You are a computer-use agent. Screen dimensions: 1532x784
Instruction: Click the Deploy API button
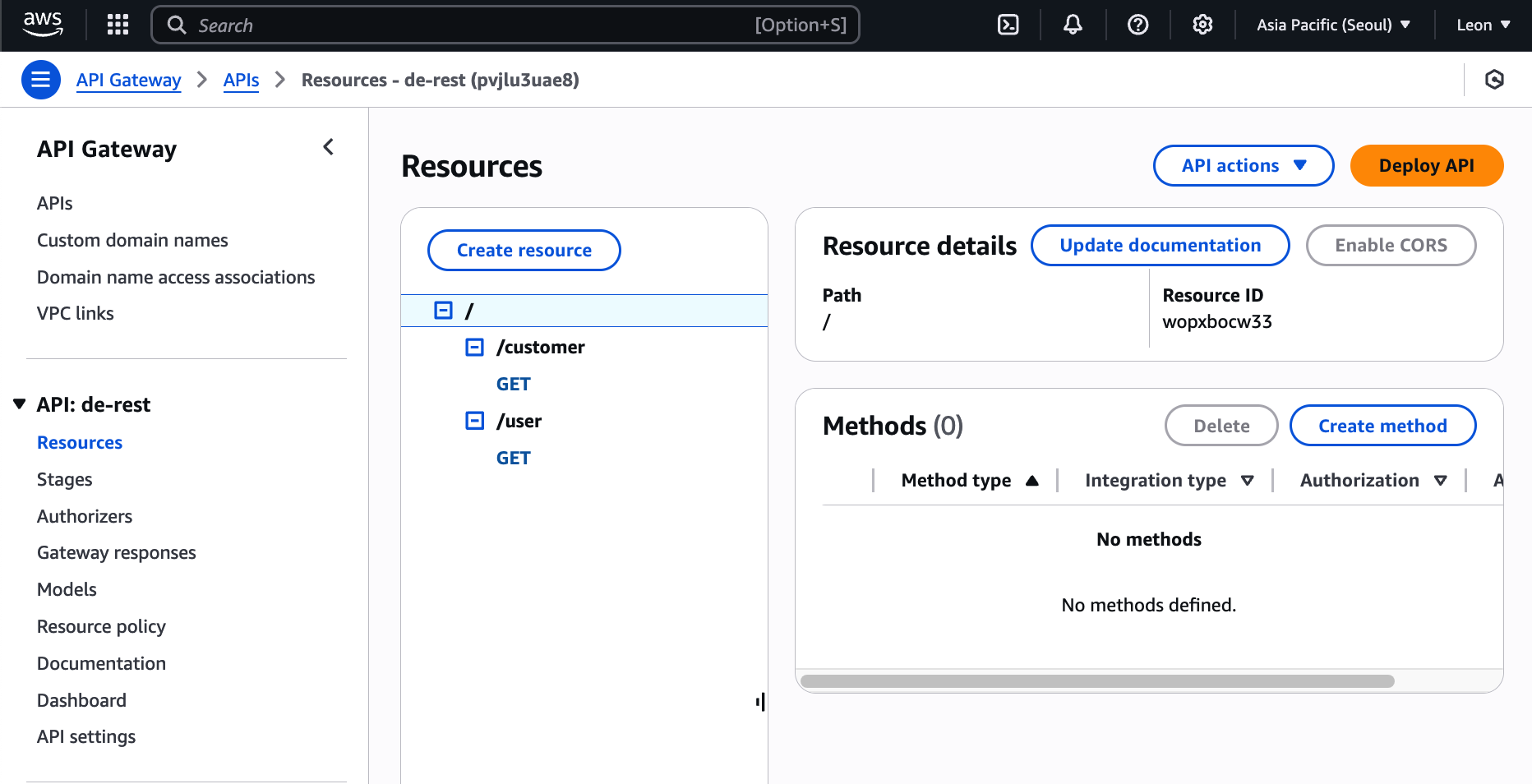[1426, 166]
